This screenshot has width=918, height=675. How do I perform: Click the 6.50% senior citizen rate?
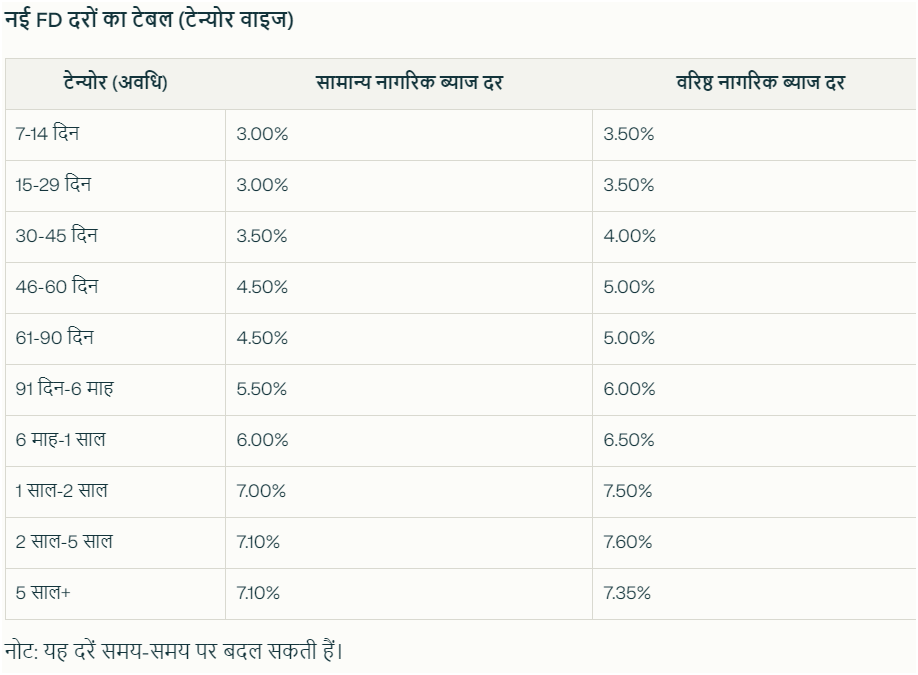click(629, 440)
